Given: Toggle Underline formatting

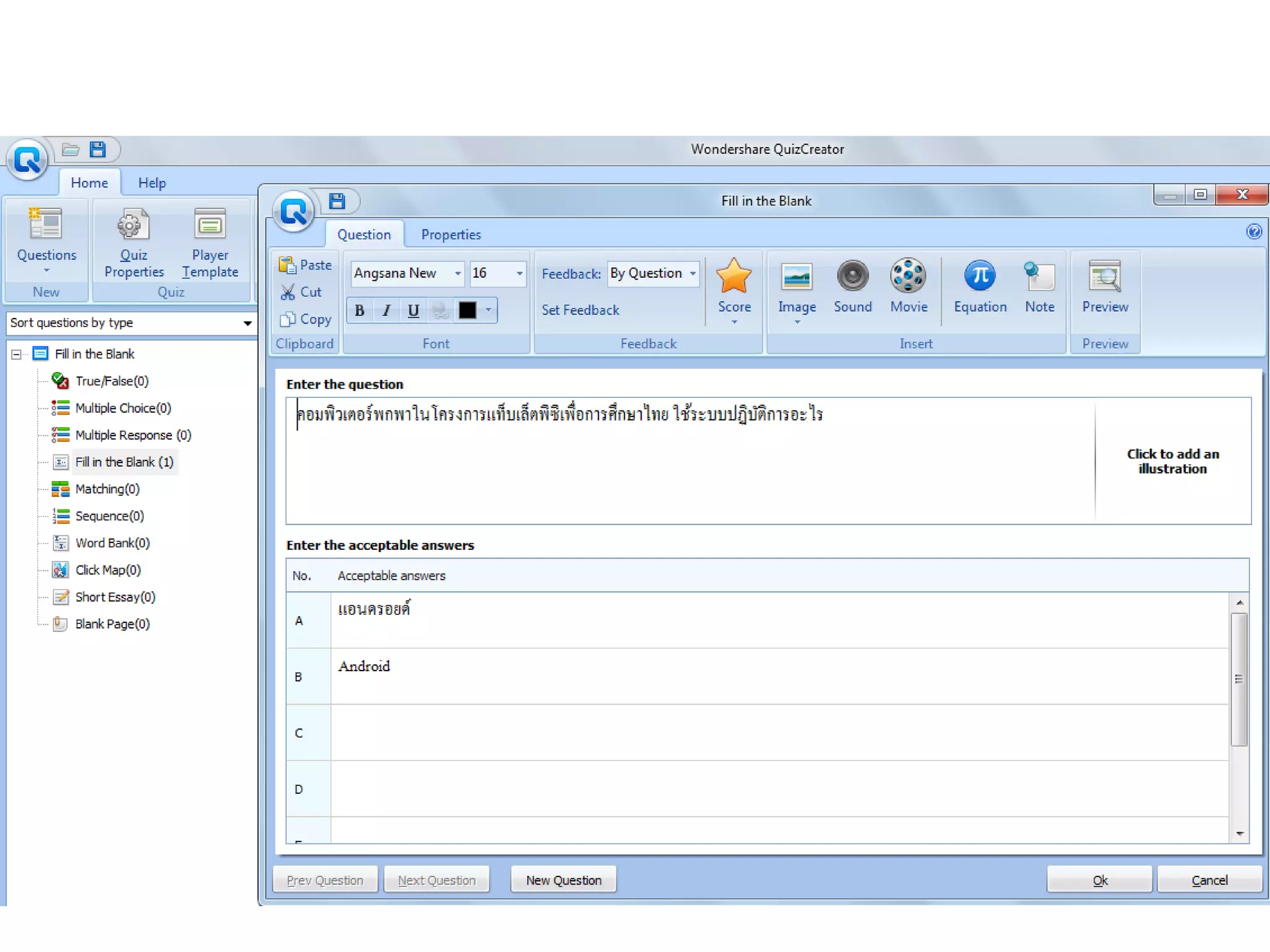Looking at the screenshot, I should pos(414,311).
